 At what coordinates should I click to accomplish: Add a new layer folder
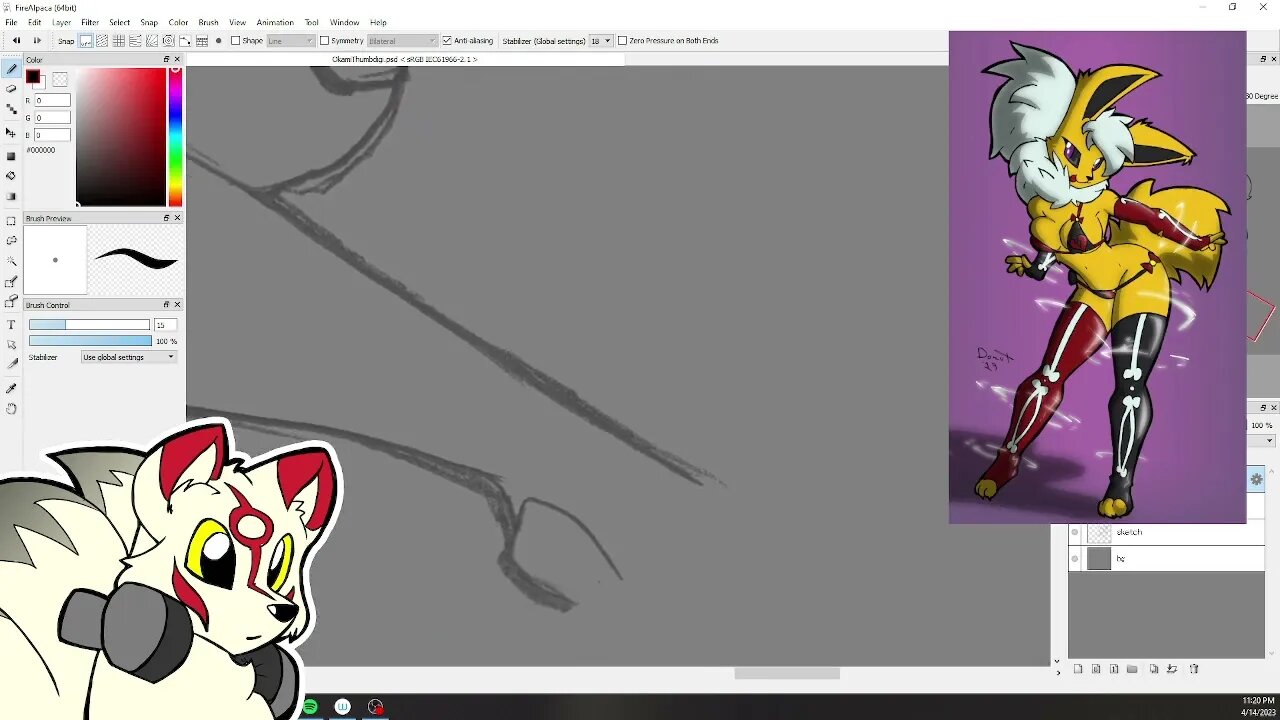[1132, 669]
